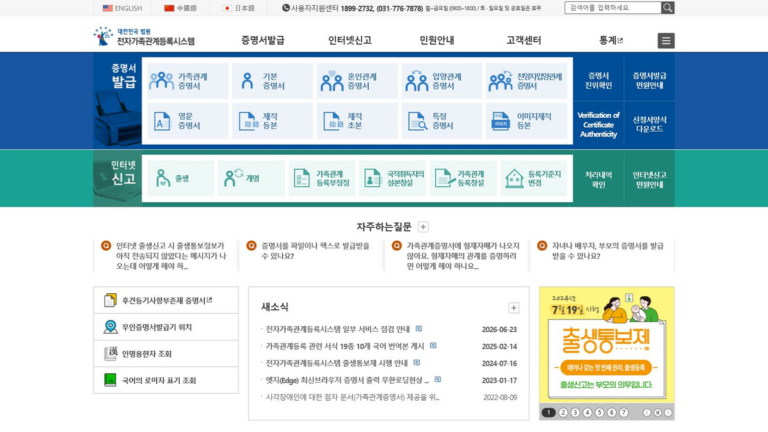This screenshot has height=432, width=768.
Task: Go to banner slide 2
Action: tap(563, 412)
